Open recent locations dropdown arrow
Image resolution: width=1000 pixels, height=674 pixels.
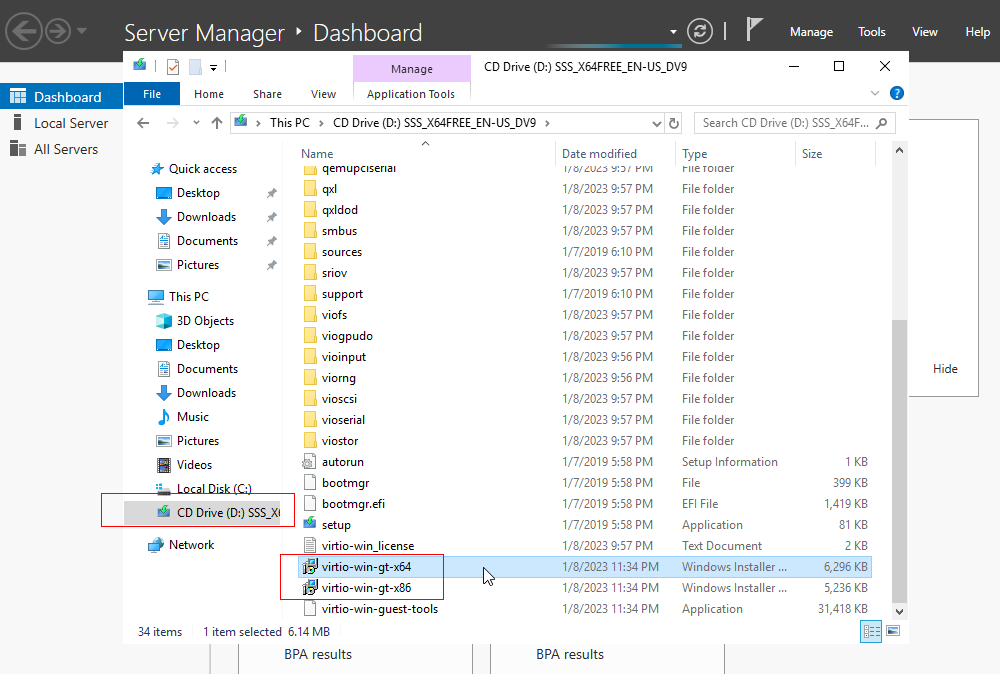click(x=196, y=123)
